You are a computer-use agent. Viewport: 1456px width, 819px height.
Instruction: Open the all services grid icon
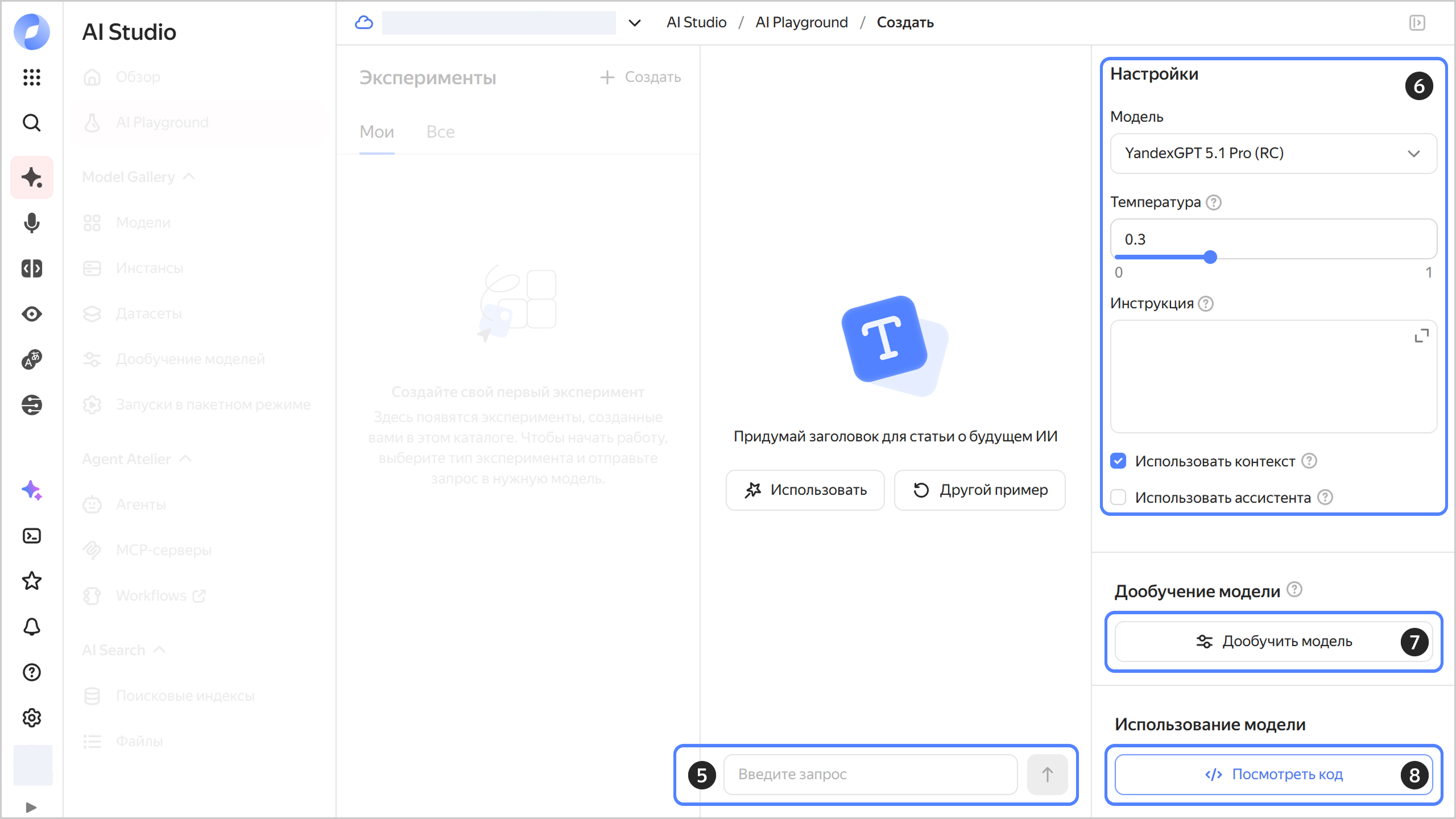pyautogui.click(x=32, y=77)
